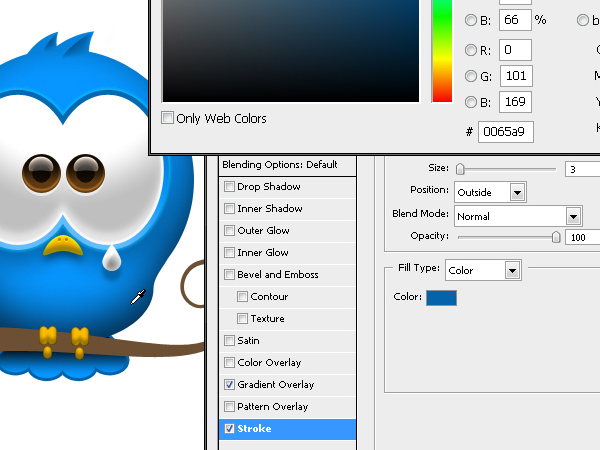Select the Blue B radio button
The image size is (600, 450).
point(471,102)
